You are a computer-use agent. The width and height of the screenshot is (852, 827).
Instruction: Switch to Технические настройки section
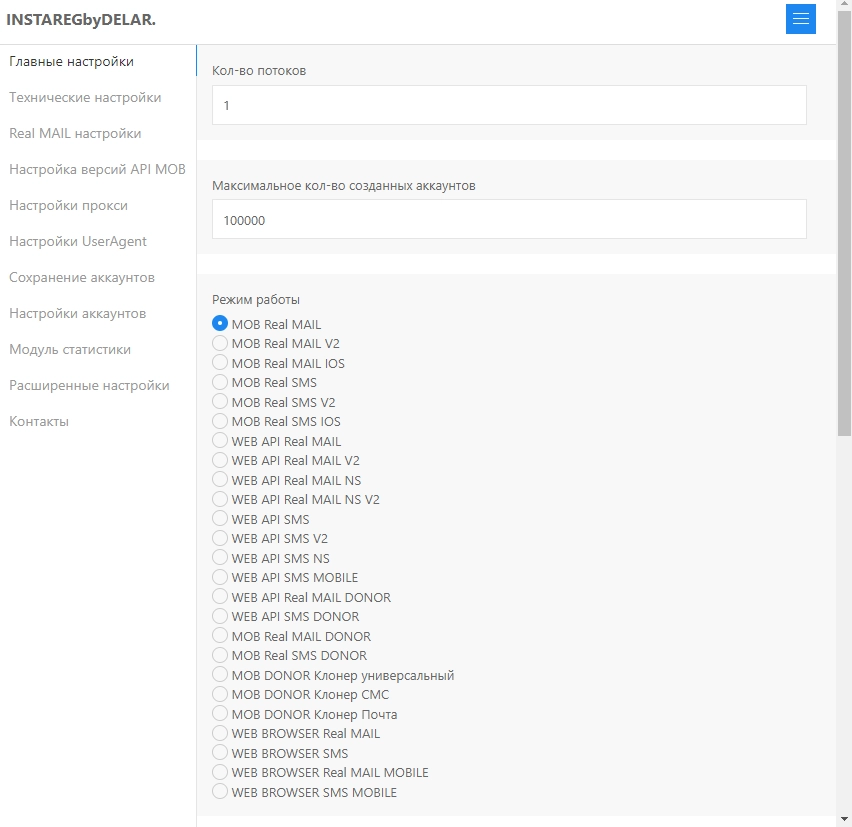tap(85, 98)
